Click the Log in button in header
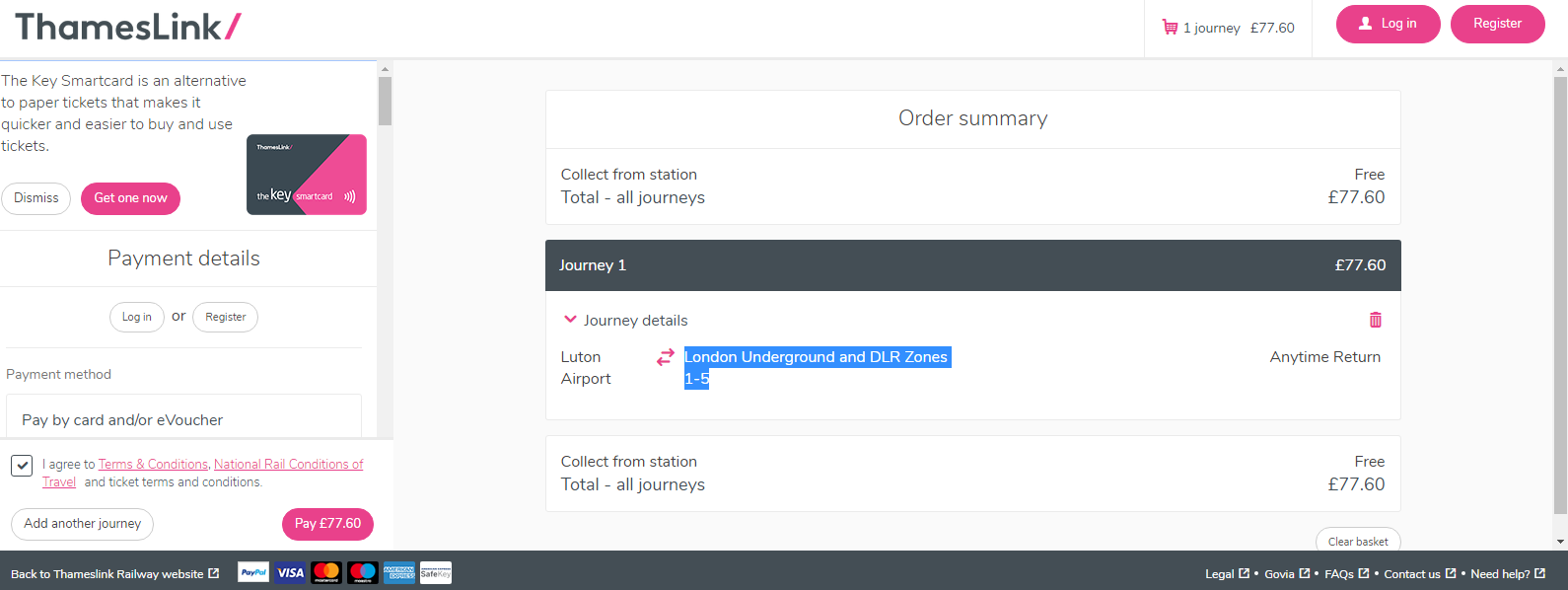The image size is (1568, 590). click(x=1389, y=24)
